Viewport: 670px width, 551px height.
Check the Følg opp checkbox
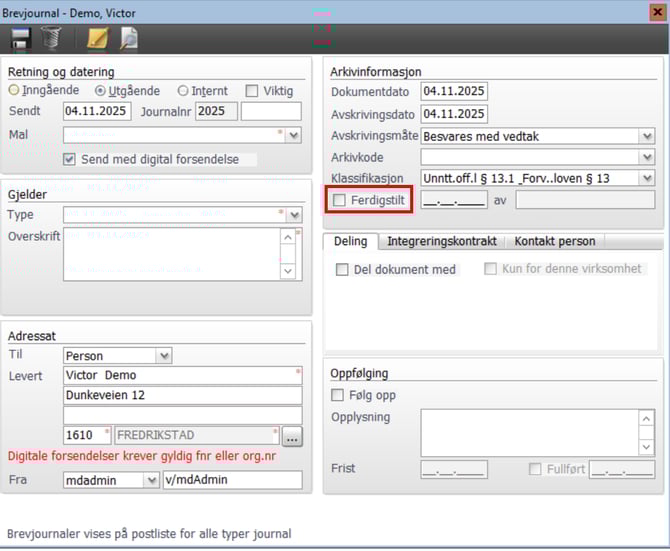click(340, 395)
